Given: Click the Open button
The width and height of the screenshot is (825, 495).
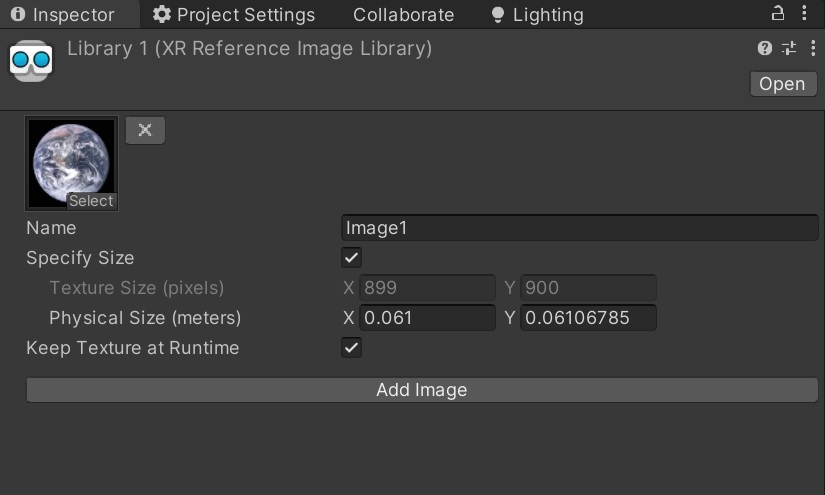Looking at the screenshot, I should coord(783,84).
